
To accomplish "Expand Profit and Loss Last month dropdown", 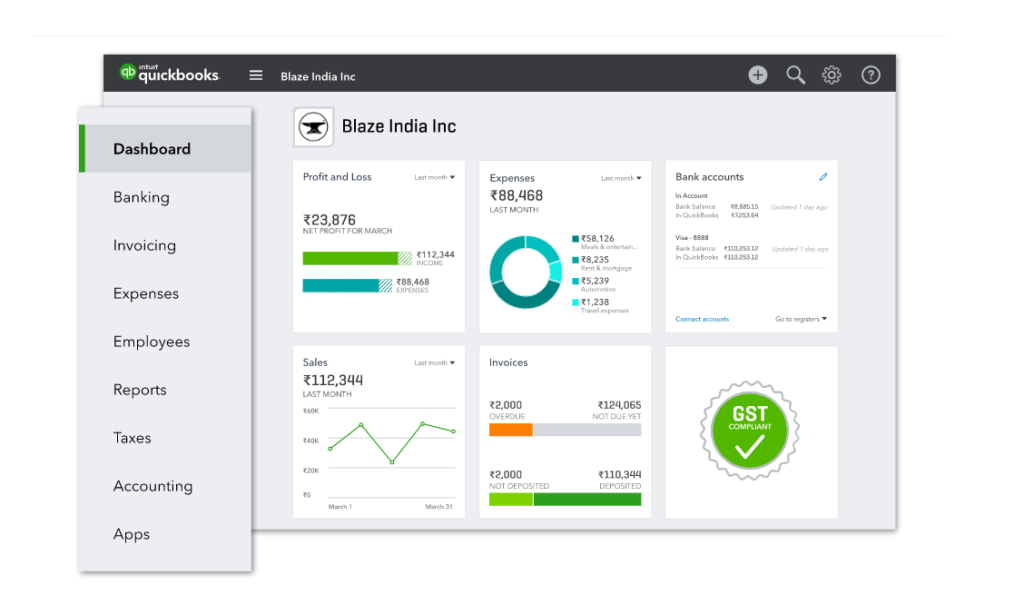I will [435, 178].
